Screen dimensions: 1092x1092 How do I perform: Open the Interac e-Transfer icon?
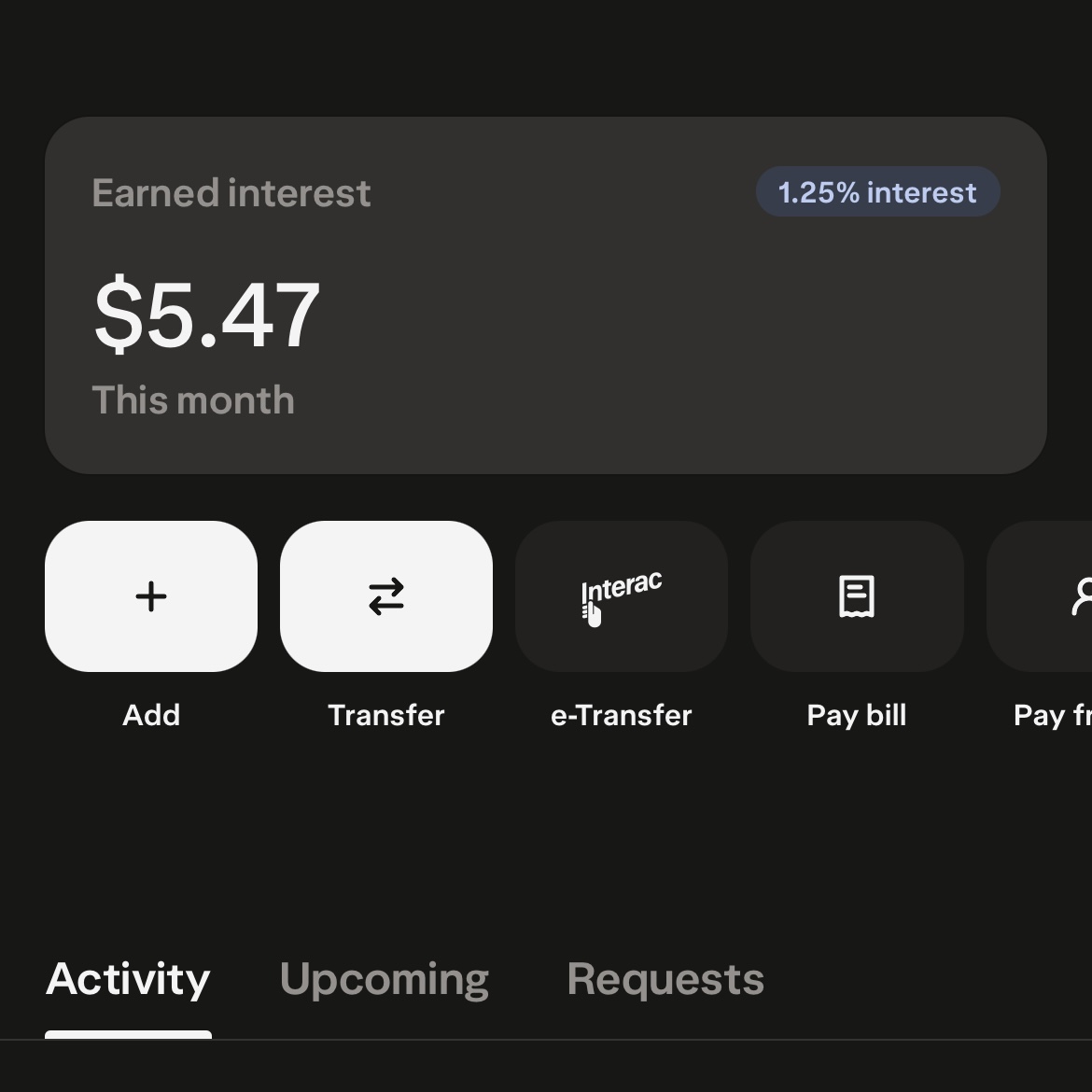tap(622, 596)
